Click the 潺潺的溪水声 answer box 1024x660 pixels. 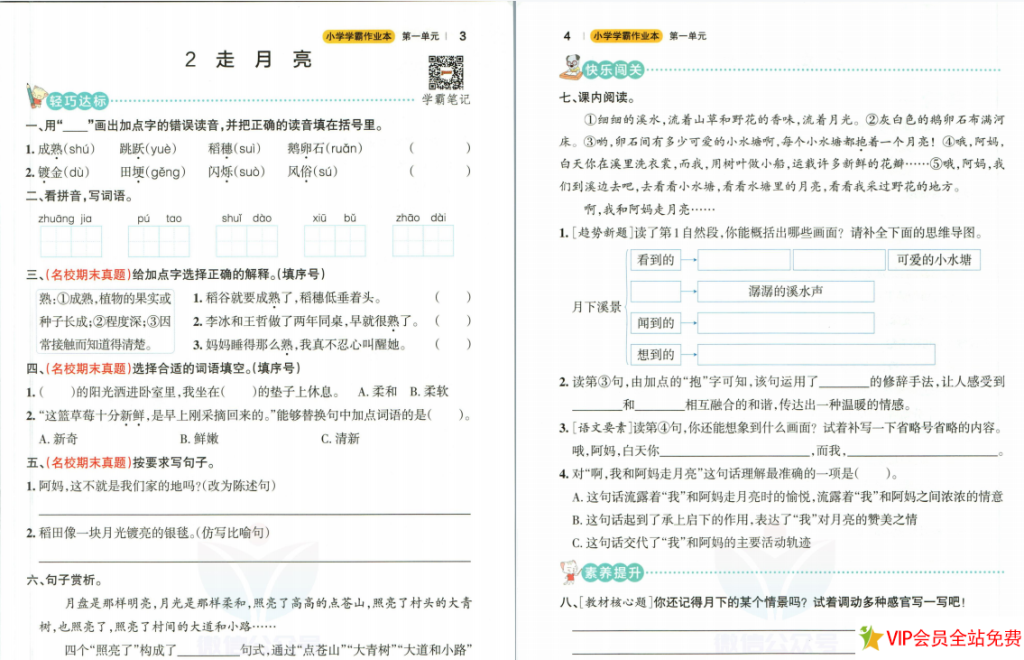[x=786, y=291]
